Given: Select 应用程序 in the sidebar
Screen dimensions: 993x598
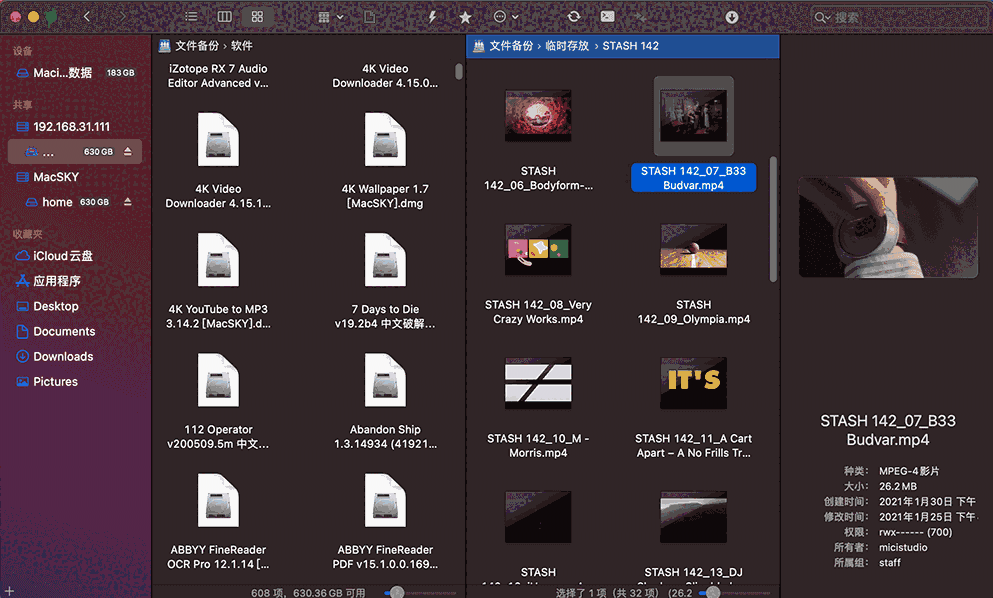Looking at the screenshot, I should [x=57, y=281].
